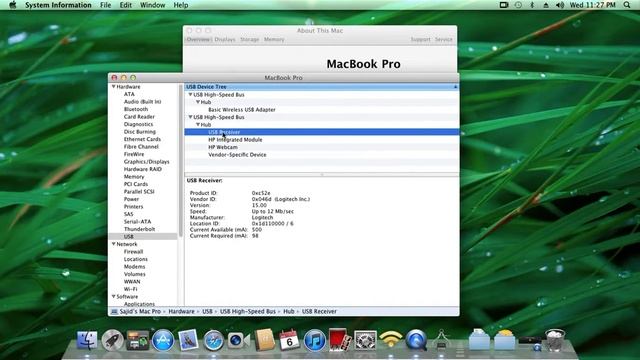
Task: Click USB High-Speed Bus in path bar
Action: click(x=248, y=311)
